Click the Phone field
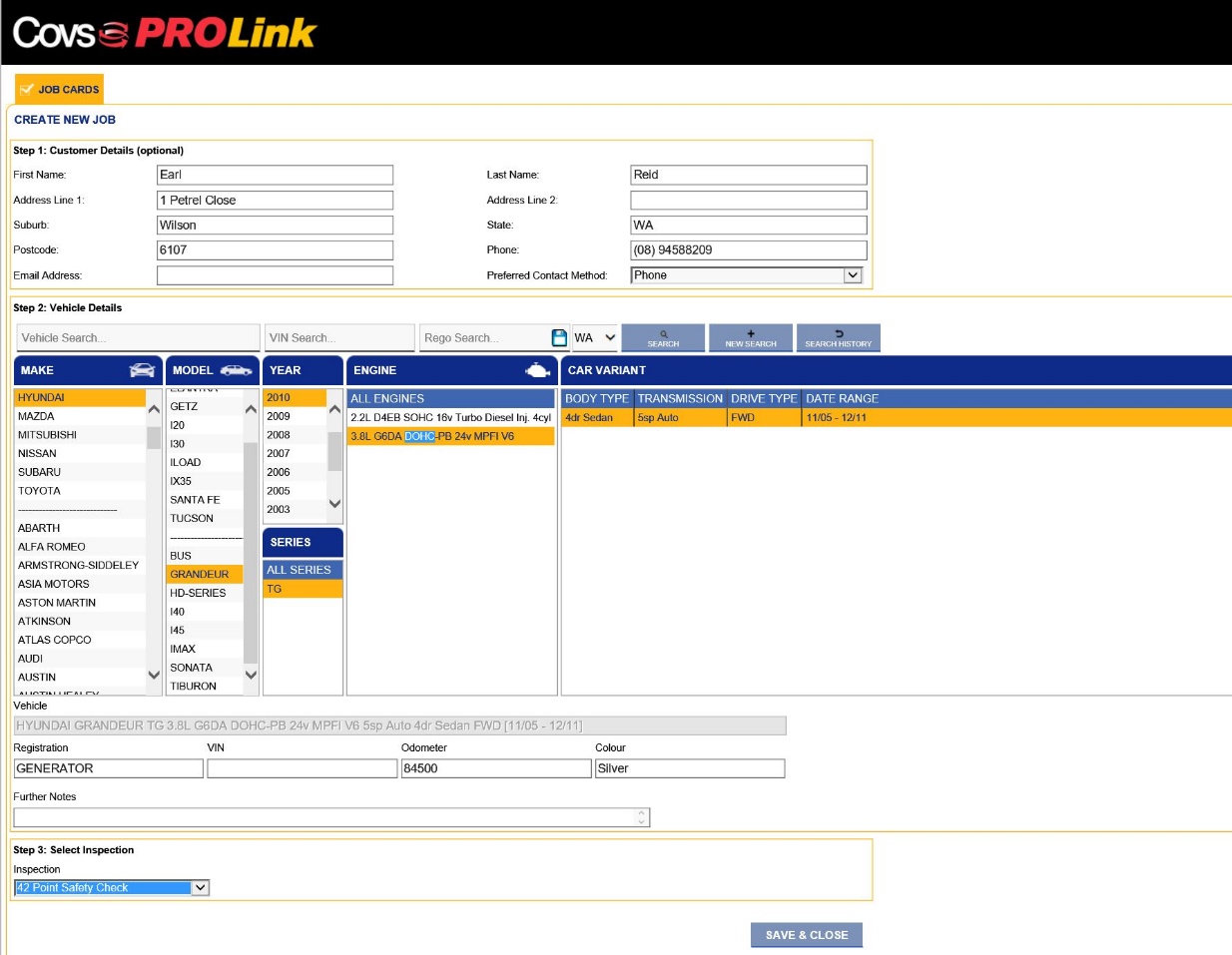This screenshot has width=1232, height=955. (x=749, y=250)
